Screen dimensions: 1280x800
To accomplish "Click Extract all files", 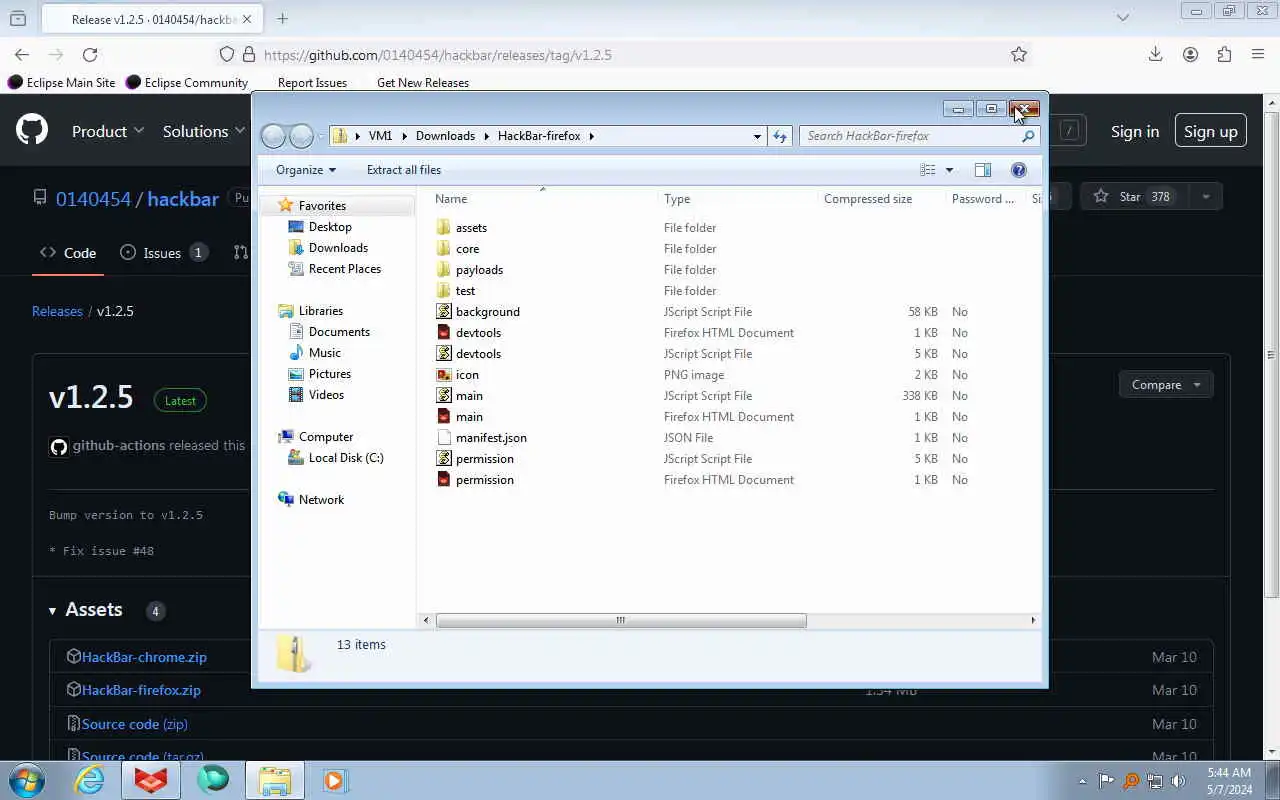I will tap(404, 170).
